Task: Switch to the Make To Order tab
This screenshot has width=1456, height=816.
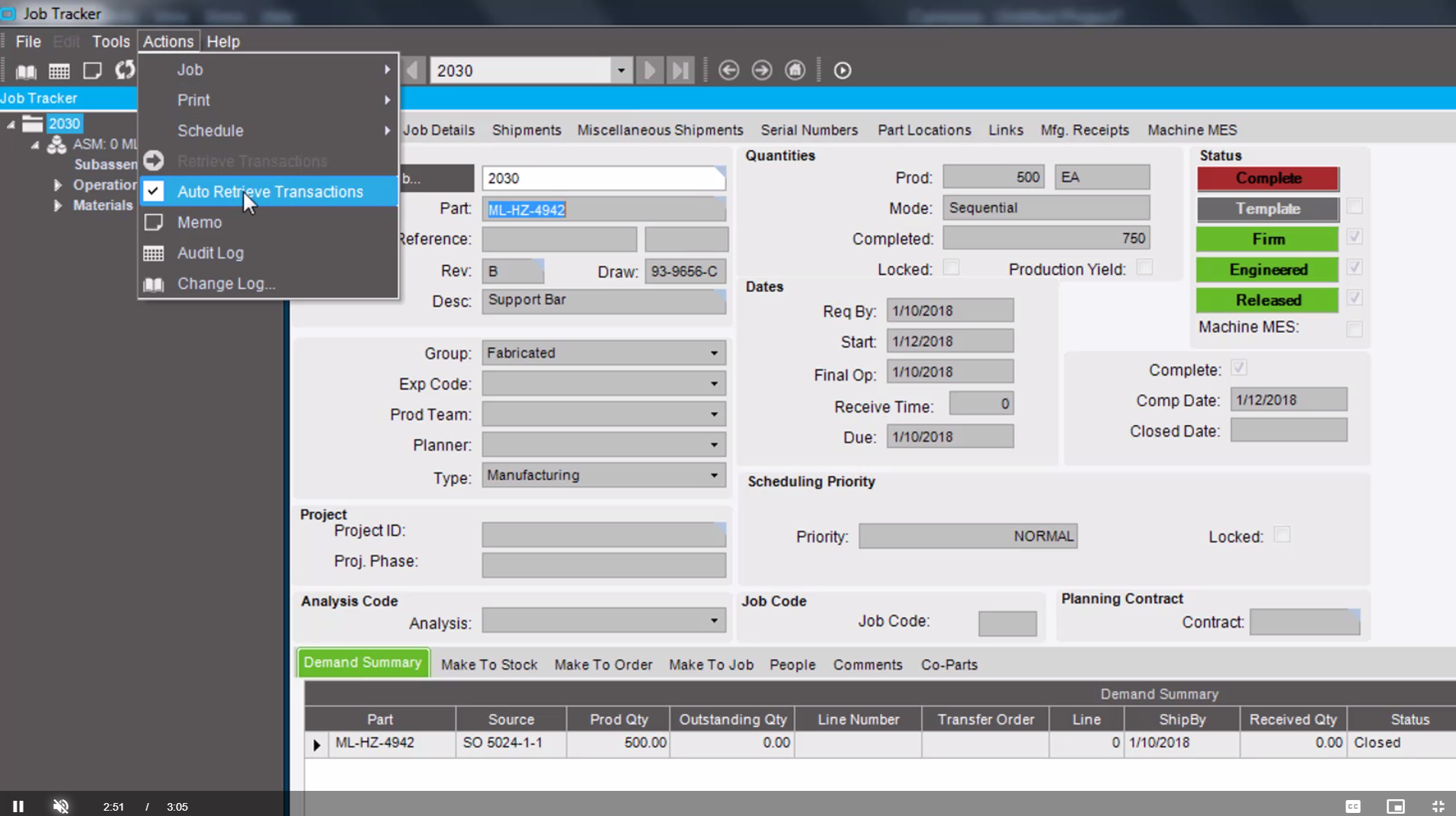Action: pos(603,664)
